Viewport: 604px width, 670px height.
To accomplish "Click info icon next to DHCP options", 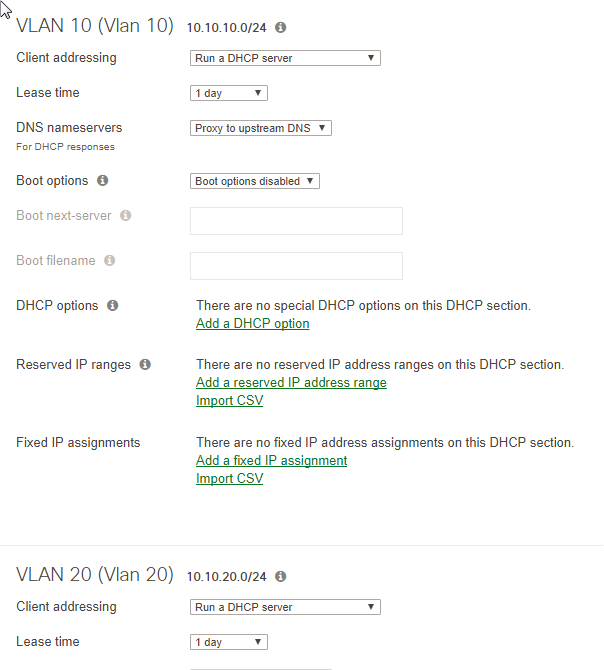I will (113, 305).
